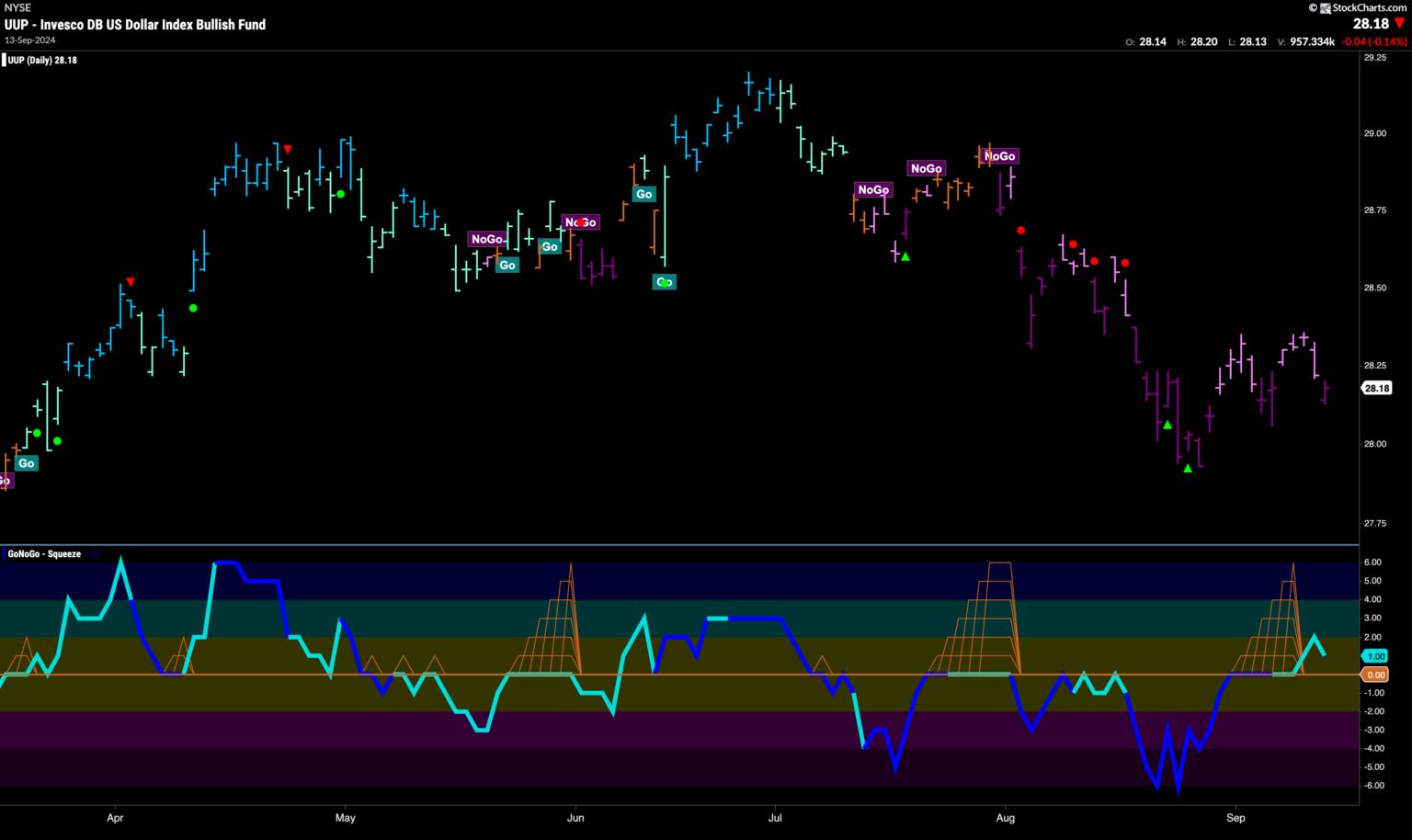The width and height of the screenshot is (1412, 840).
Task: Click the NoGo label in early June
Action: coord(581,222)
